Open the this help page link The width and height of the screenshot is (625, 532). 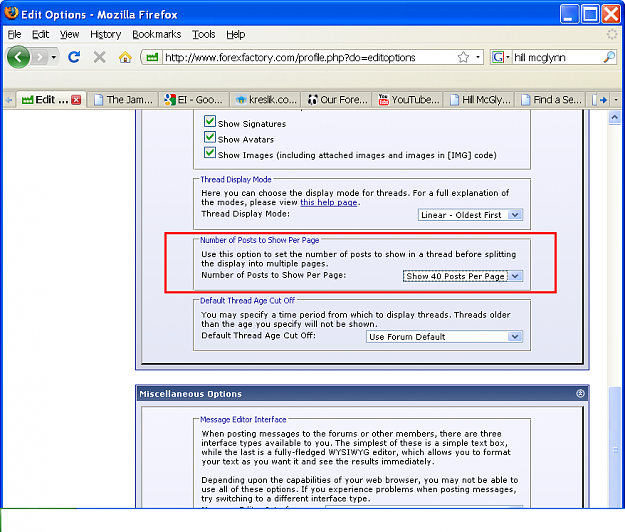click(x=328, y=202)
